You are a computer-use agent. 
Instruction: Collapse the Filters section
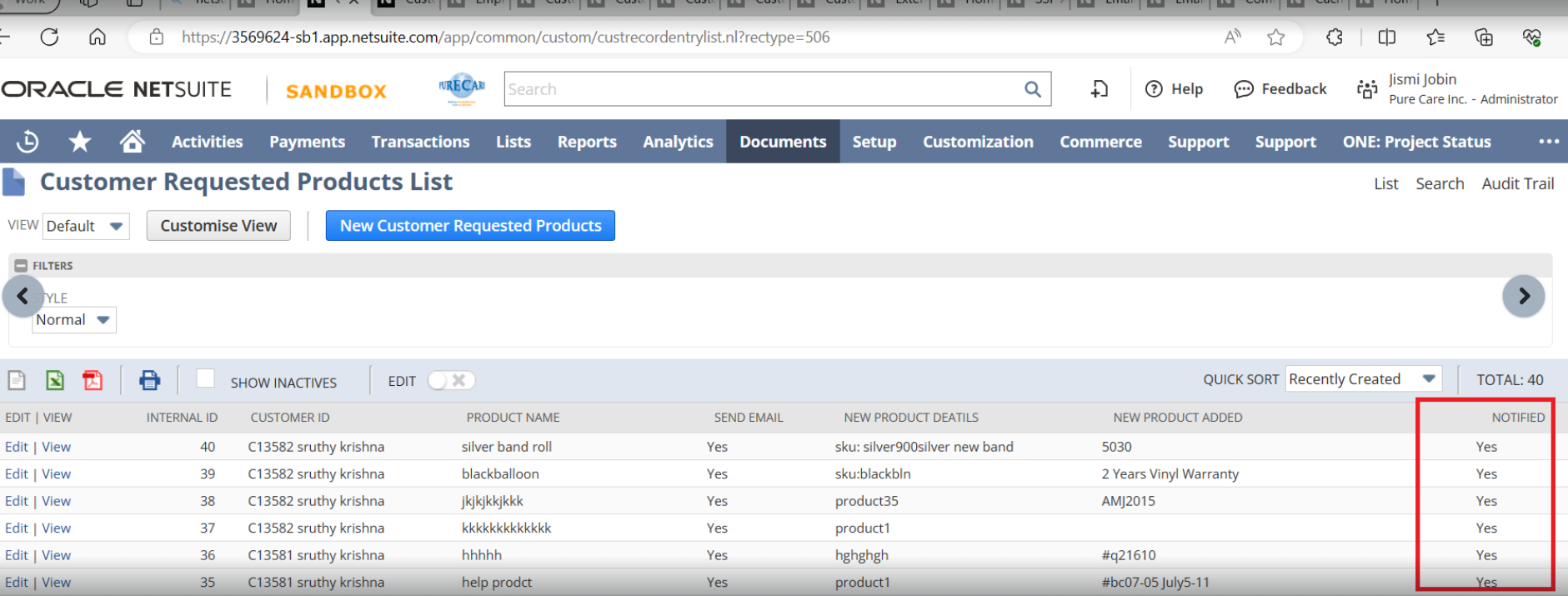[21, 266]
